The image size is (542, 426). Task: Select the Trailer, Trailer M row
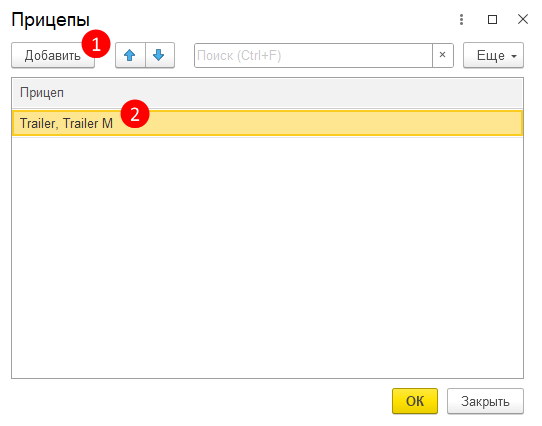tap(267, 123)
